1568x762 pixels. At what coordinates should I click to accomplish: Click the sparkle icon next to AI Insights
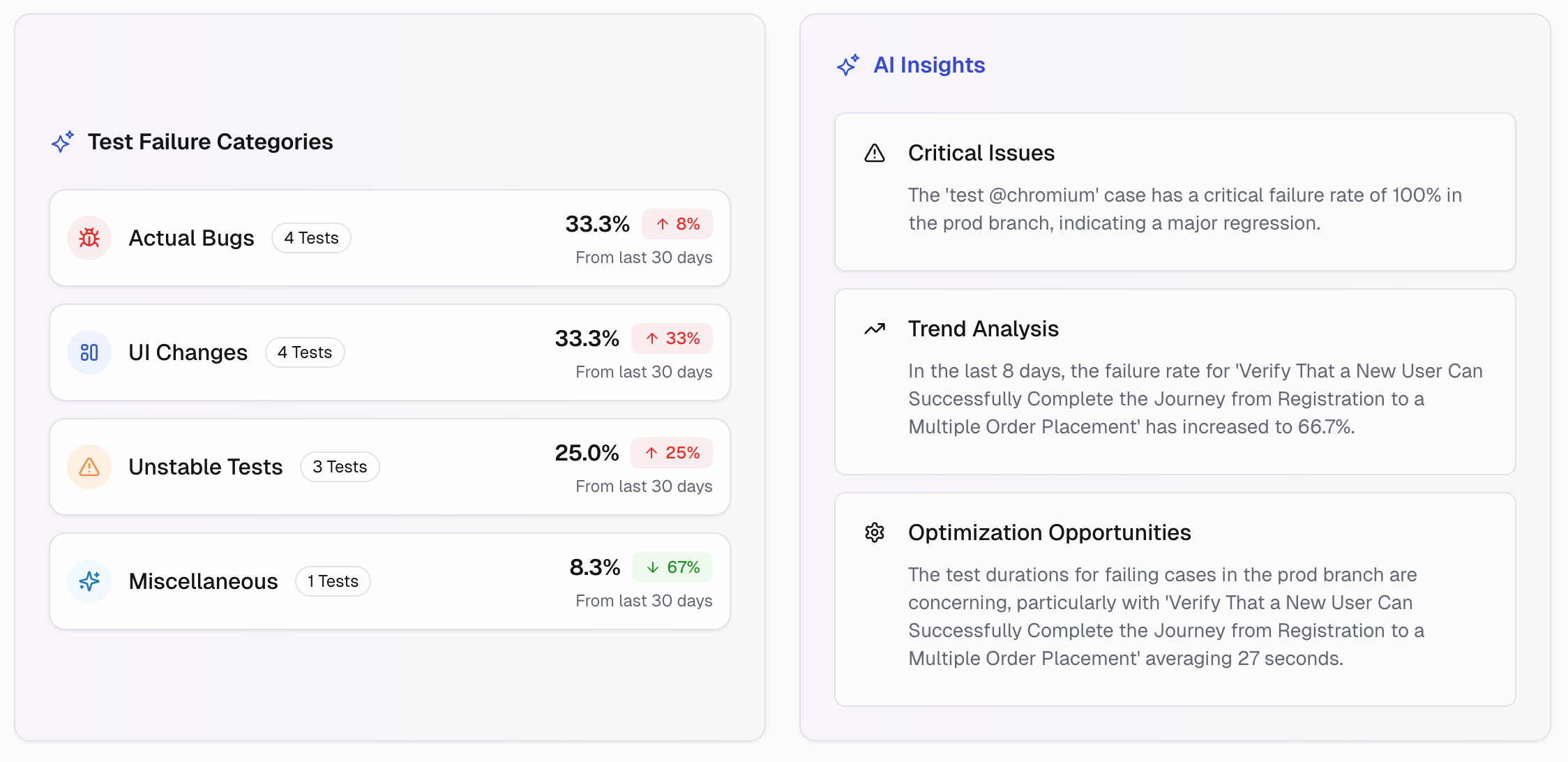point(847,65)
